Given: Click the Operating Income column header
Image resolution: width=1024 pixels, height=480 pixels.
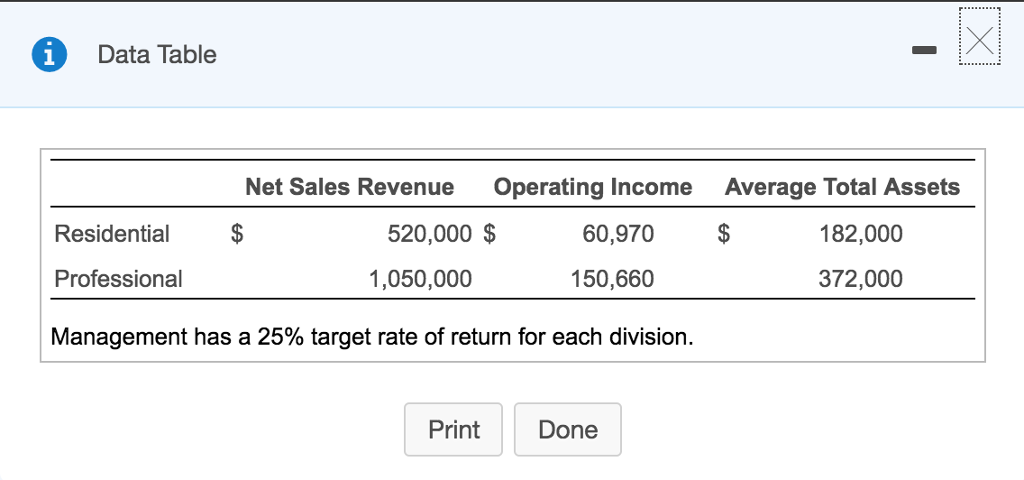Looking at the screenshot, I should (593, 187).
